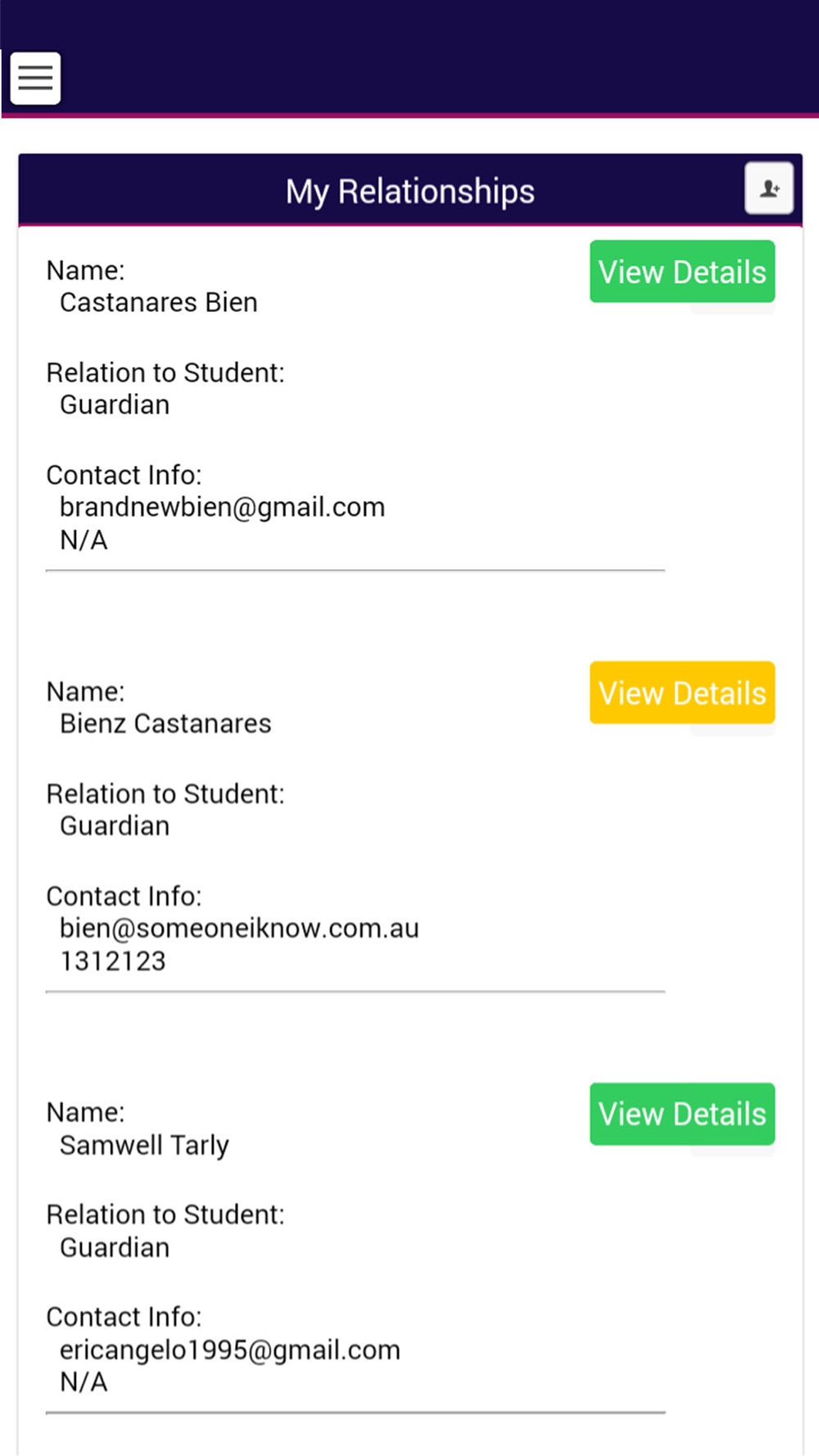Select the name Castanares Bien
Viewport: 819px width, 1456px height.
point(159,302)
